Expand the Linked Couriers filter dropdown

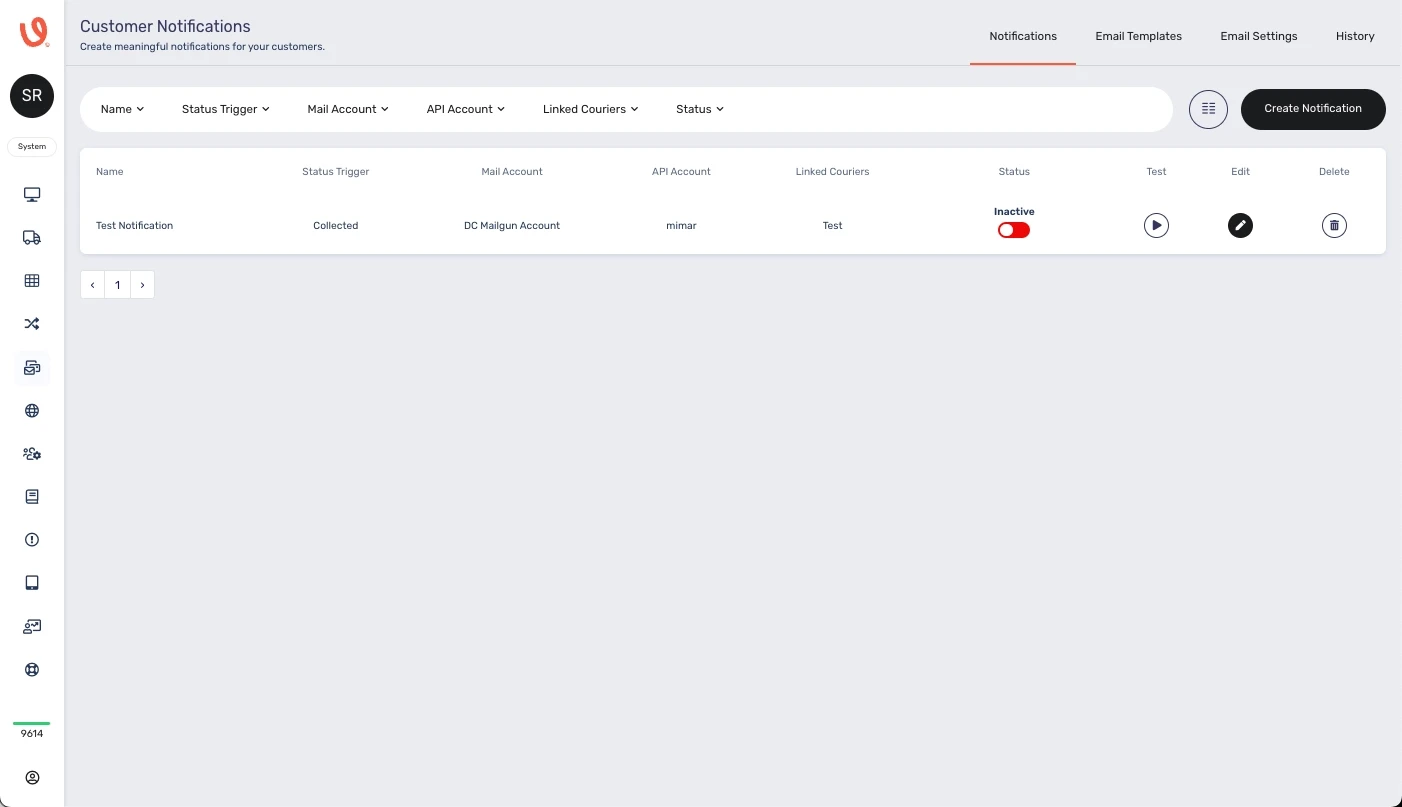[x=590, y=109]
